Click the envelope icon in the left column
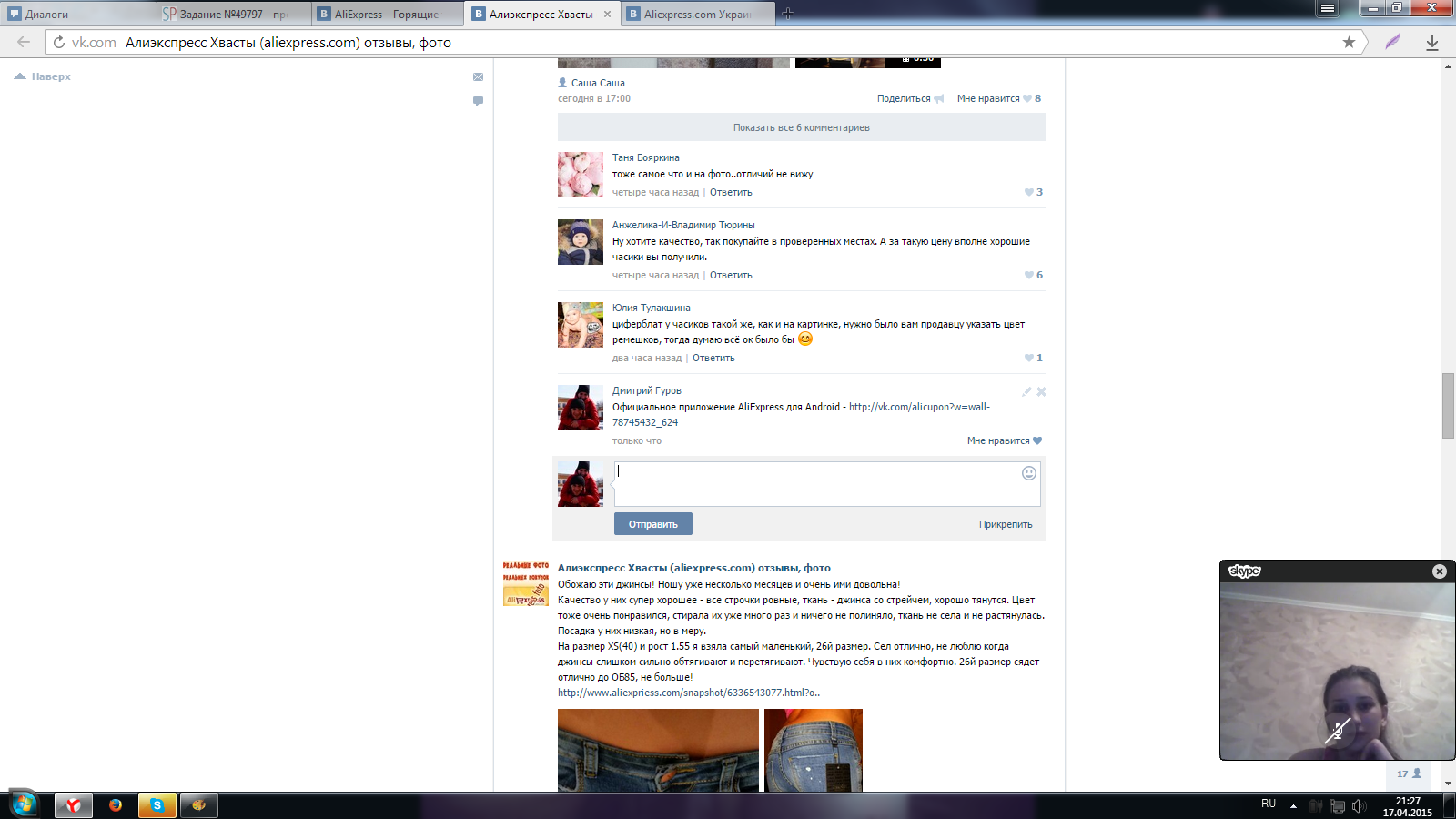Viewport: 1456px width, 819px height. (x=478, y=76)
